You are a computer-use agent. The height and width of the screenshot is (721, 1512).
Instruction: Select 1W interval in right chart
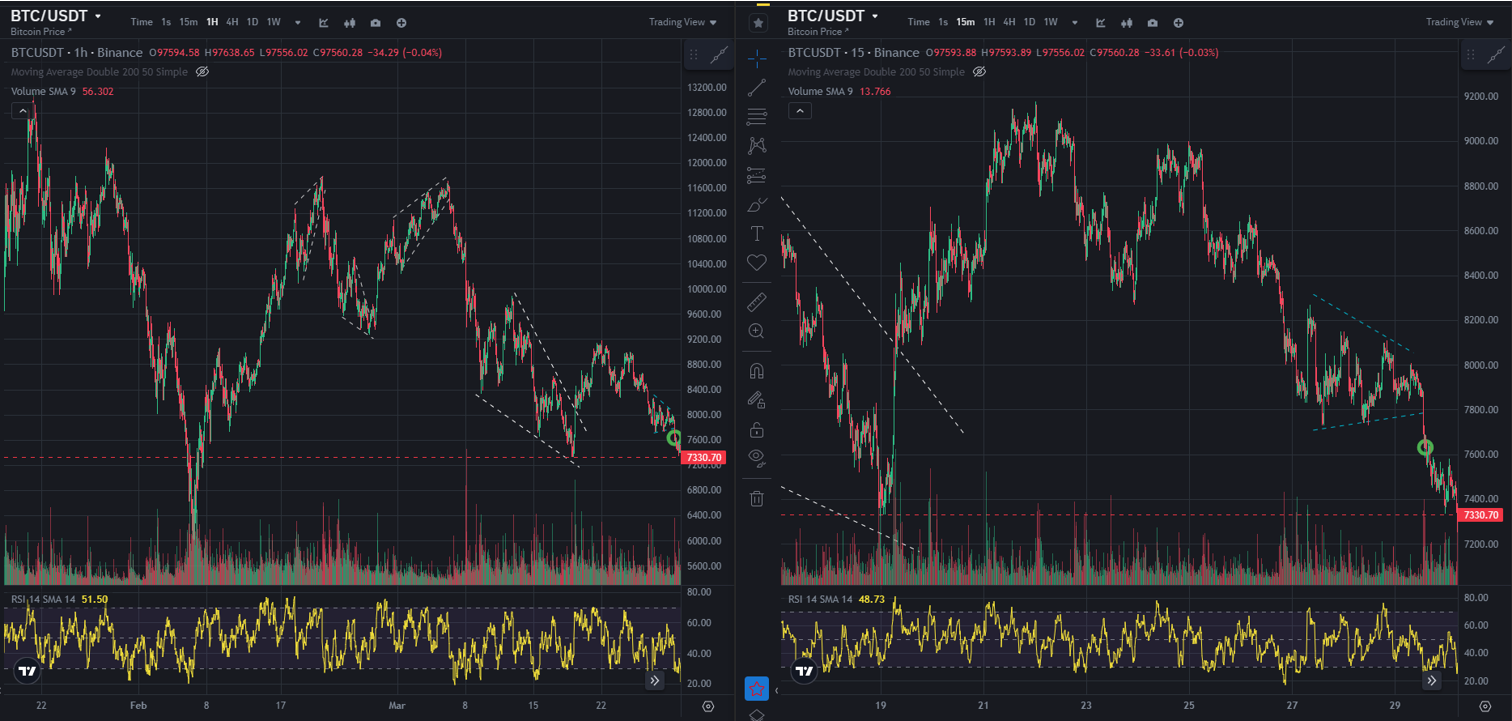pyautogui.click(x=1050, y=22)
